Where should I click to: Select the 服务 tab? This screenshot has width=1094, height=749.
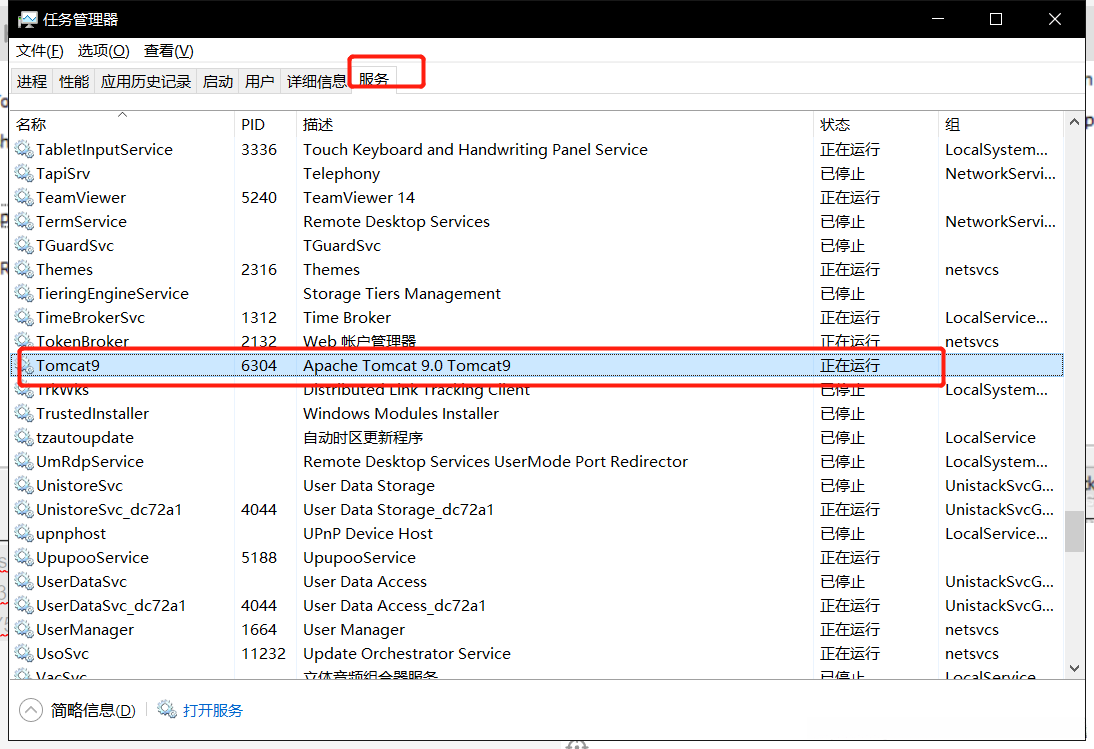coord(374,80)
